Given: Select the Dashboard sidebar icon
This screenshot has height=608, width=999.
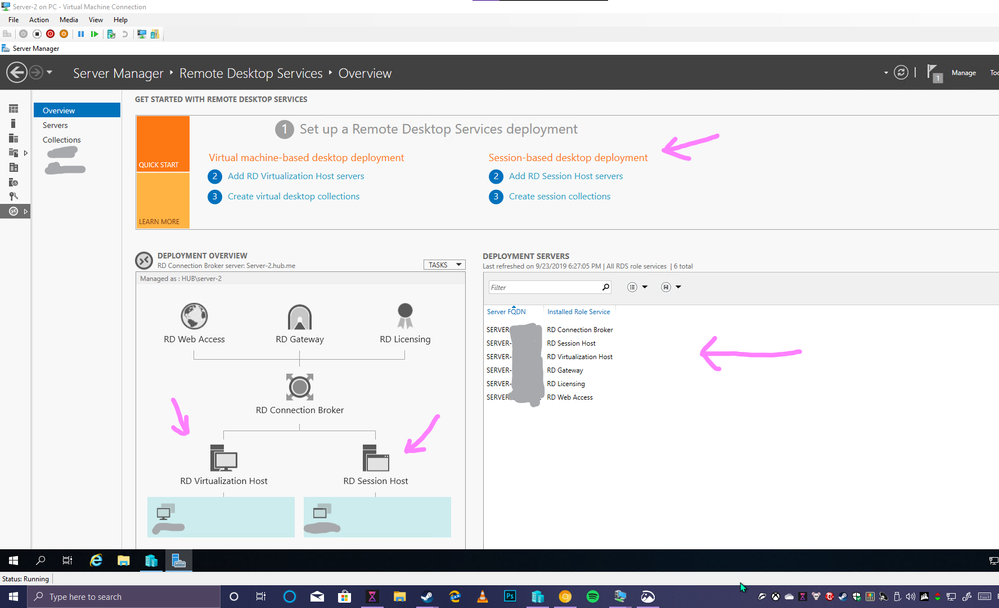Looking at the screenshot, I should (13, 109).
